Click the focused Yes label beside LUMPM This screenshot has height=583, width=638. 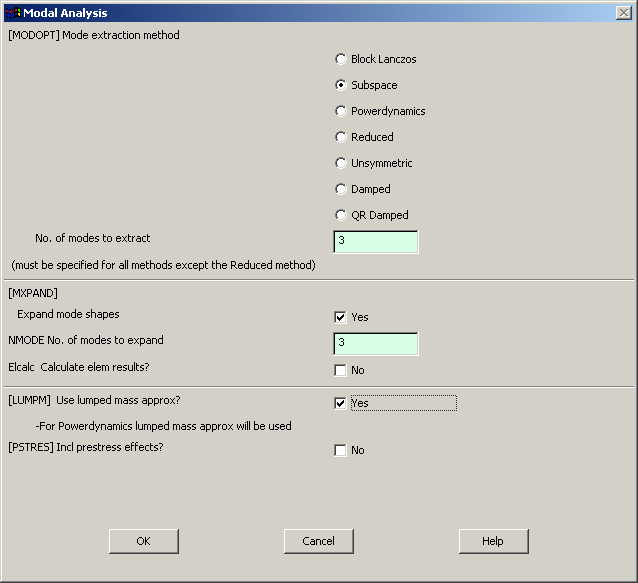click(360, 403)
